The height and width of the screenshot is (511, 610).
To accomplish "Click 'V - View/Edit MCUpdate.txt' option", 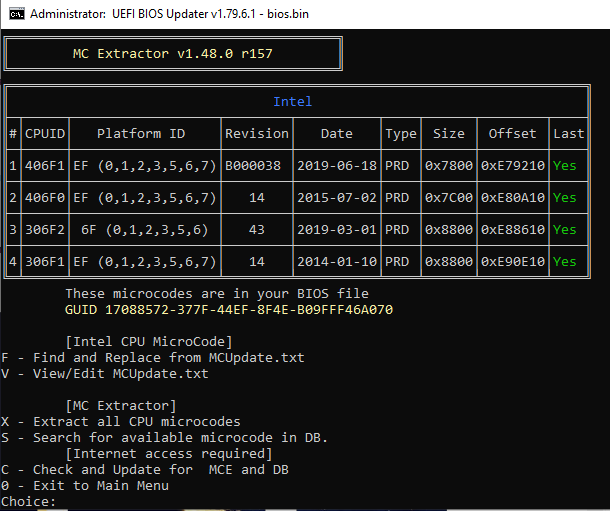I will [x=105, y=374].
